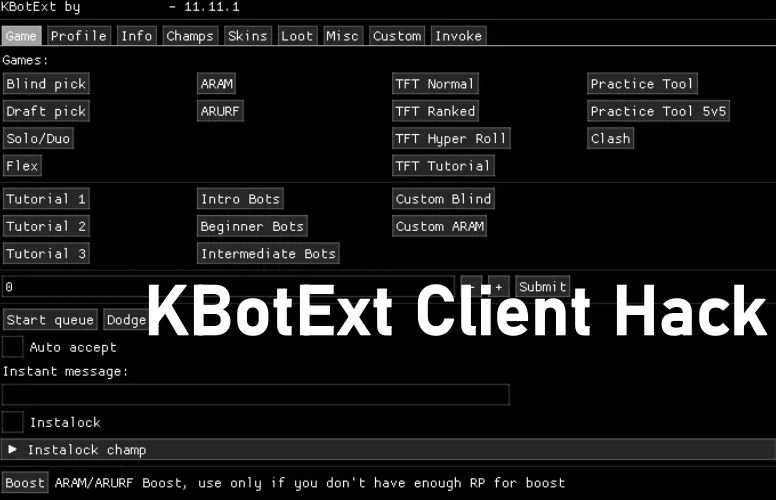This screenshot has height=500, width=776.
Task: Expand the Instalock champ section
Action: [388, 449]
